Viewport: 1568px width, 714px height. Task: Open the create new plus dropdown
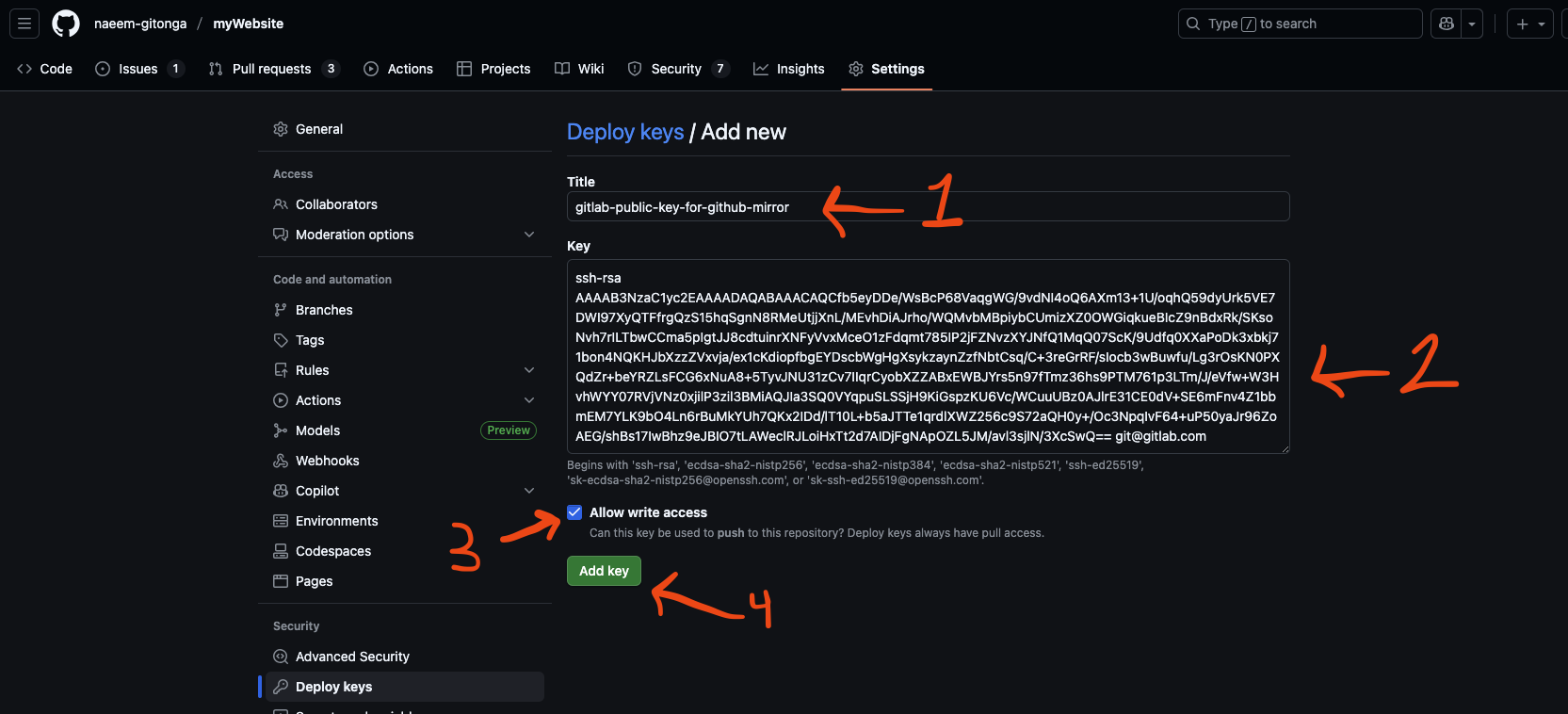coord(1530,24)
